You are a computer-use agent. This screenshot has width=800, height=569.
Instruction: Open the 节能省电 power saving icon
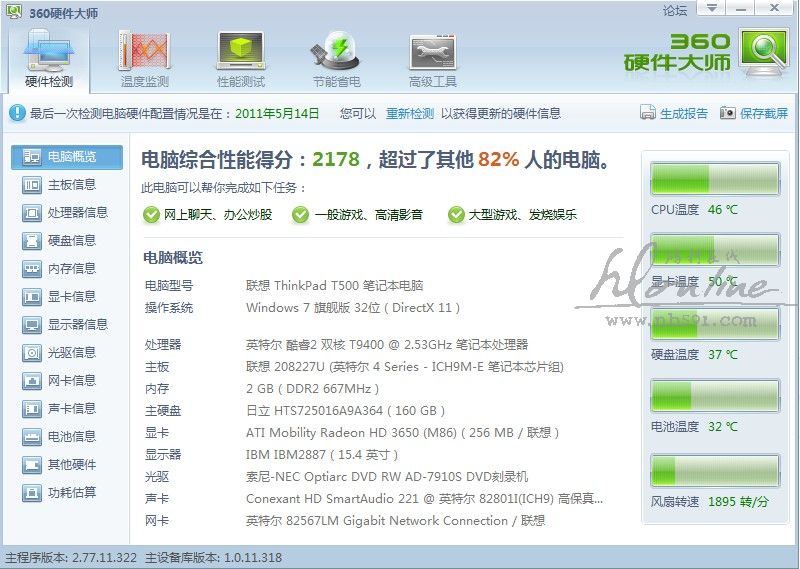(x=336, y=50)
